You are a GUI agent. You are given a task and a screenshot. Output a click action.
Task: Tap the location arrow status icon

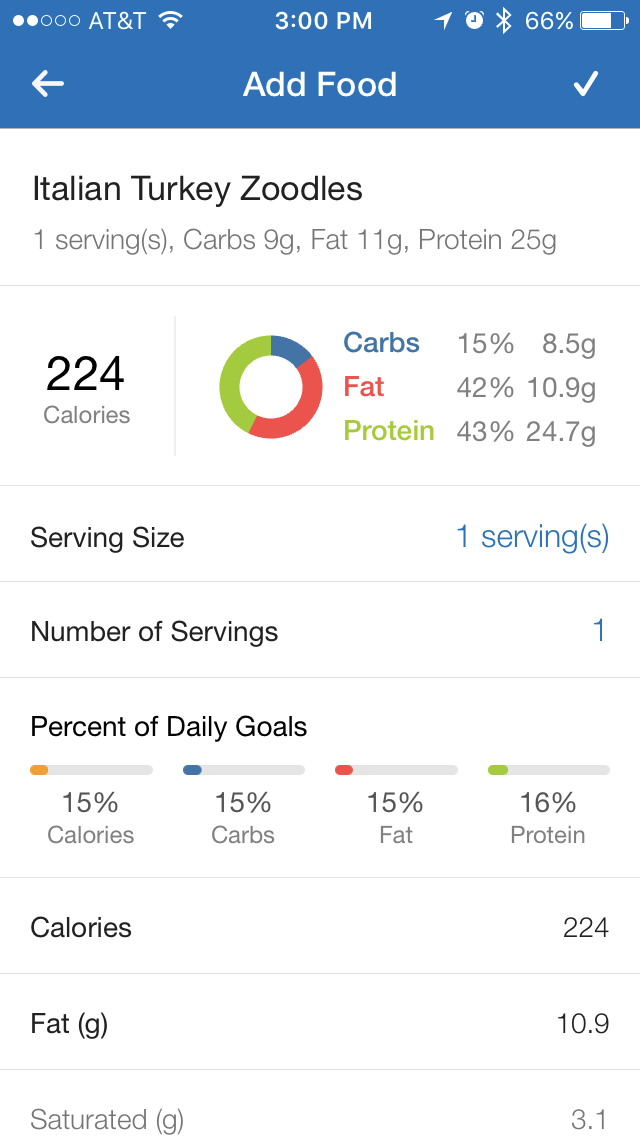pos(443,21)
